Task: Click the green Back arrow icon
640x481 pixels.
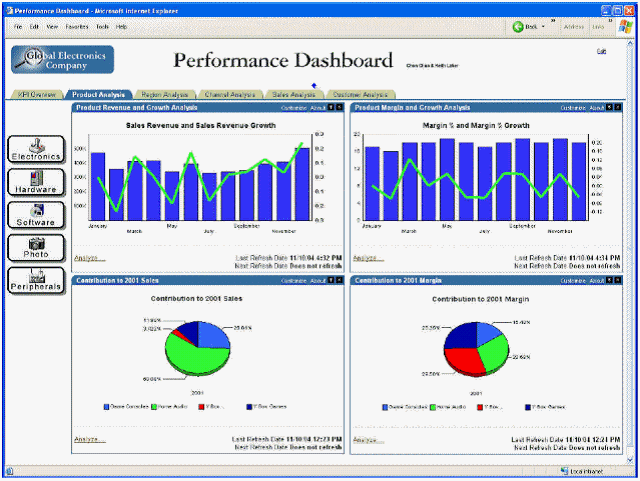Action: point(518,27)
